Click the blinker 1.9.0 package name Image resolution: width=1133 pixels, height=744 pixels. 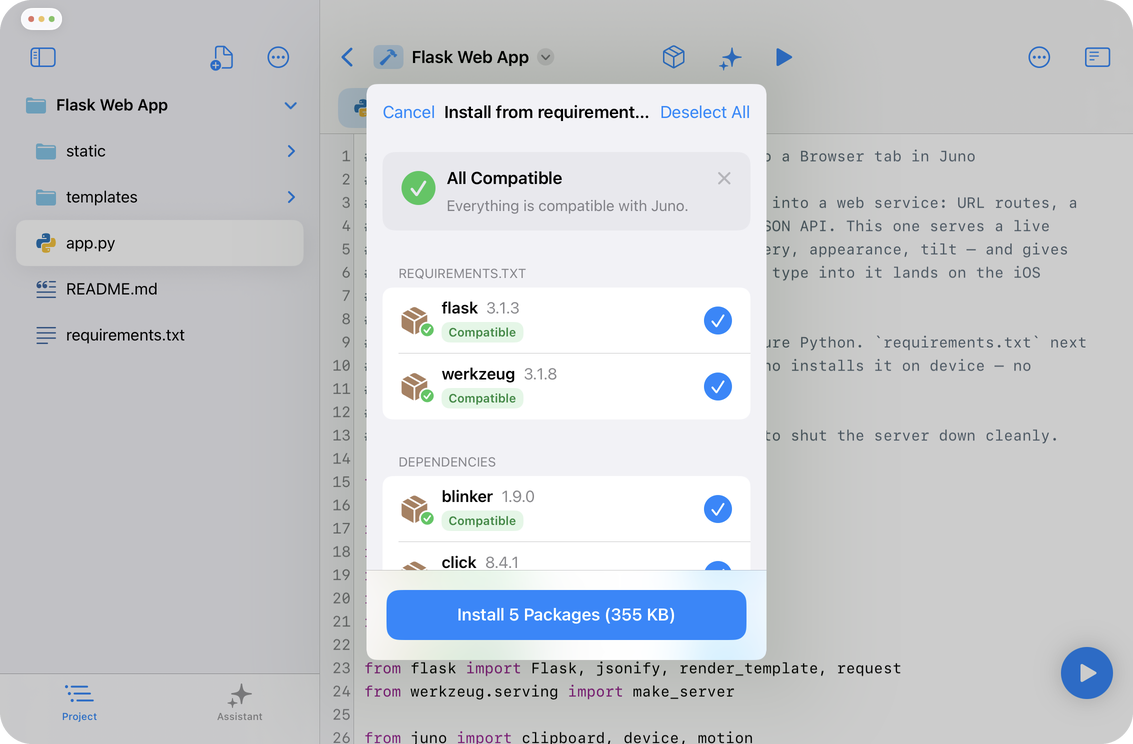coord(488,497)
